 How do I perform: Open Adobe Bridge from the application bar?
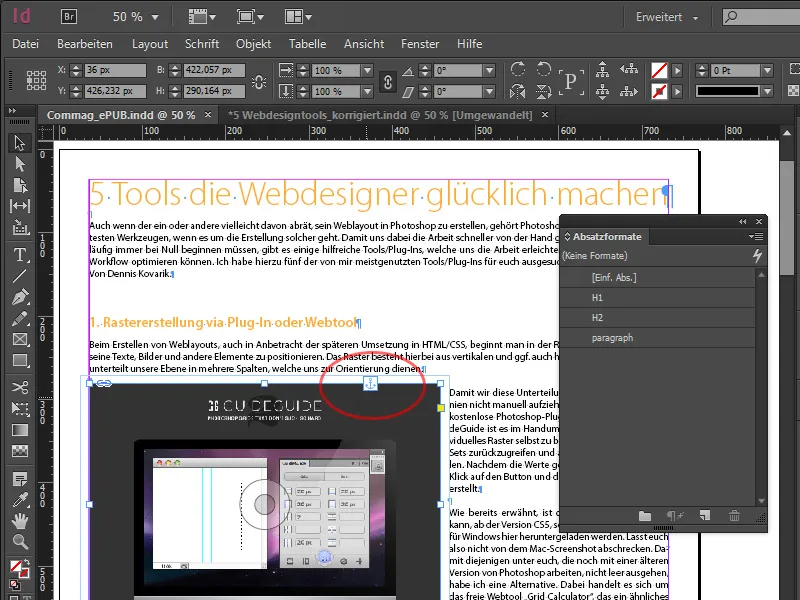click(x=70, y=16)
